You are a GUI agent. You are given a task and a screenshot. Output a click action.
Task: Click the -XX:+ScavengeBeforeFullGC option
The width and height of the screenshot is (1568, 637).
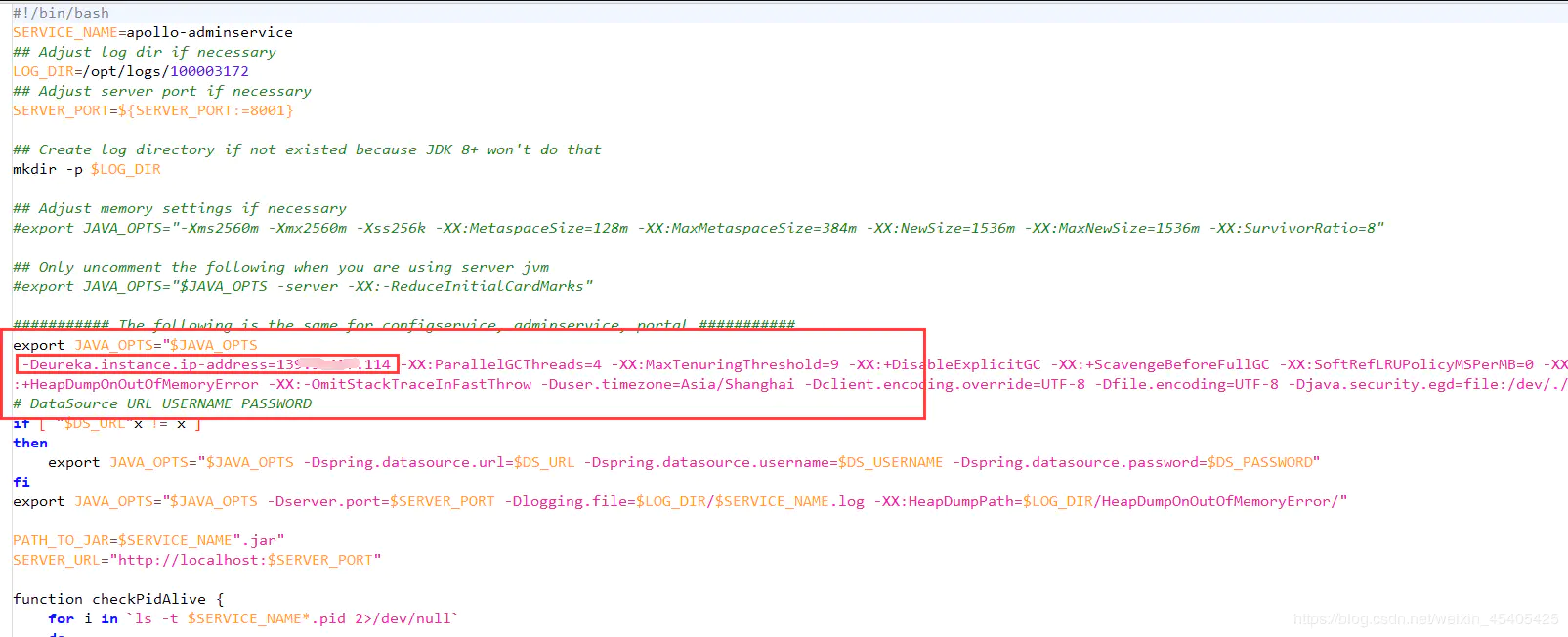tap(1161, 364)
